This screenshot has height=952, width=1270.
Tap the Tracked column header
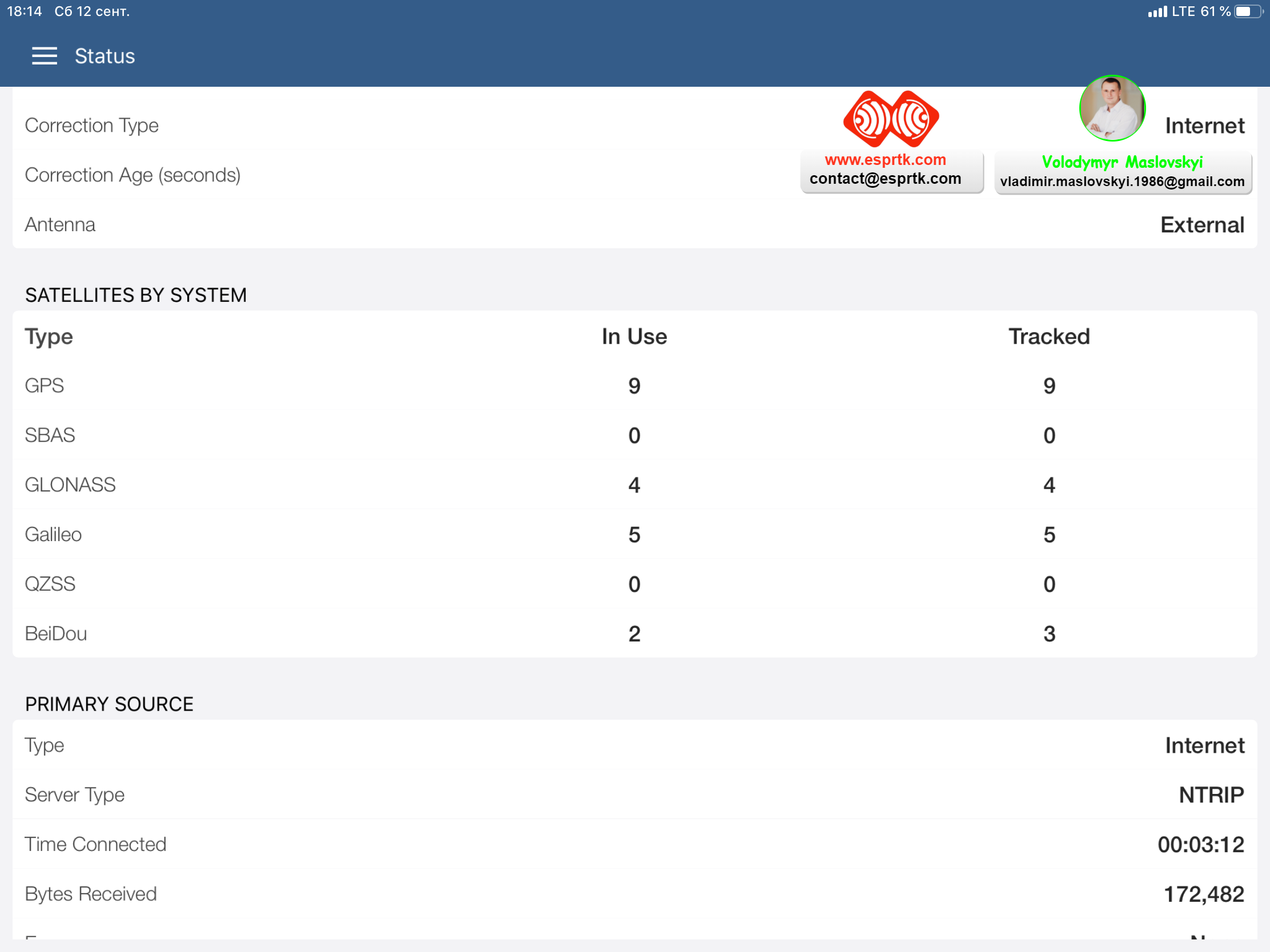point(1049,337)
